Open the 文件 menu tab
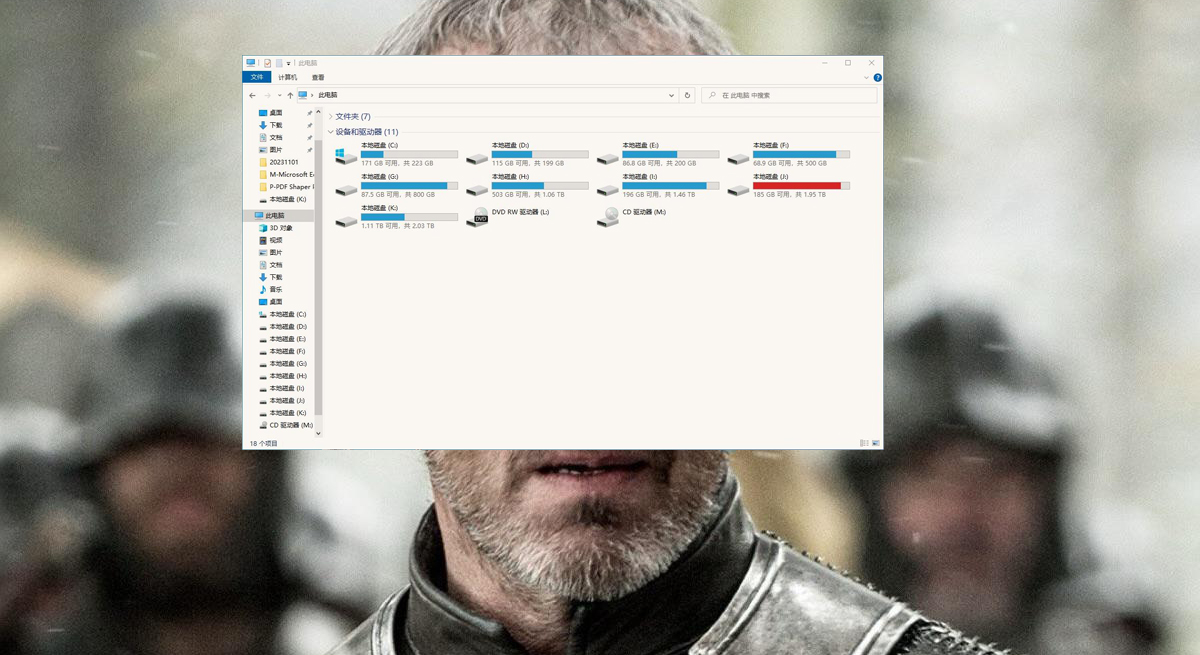The image size is (1200, 655). point(257,77)
